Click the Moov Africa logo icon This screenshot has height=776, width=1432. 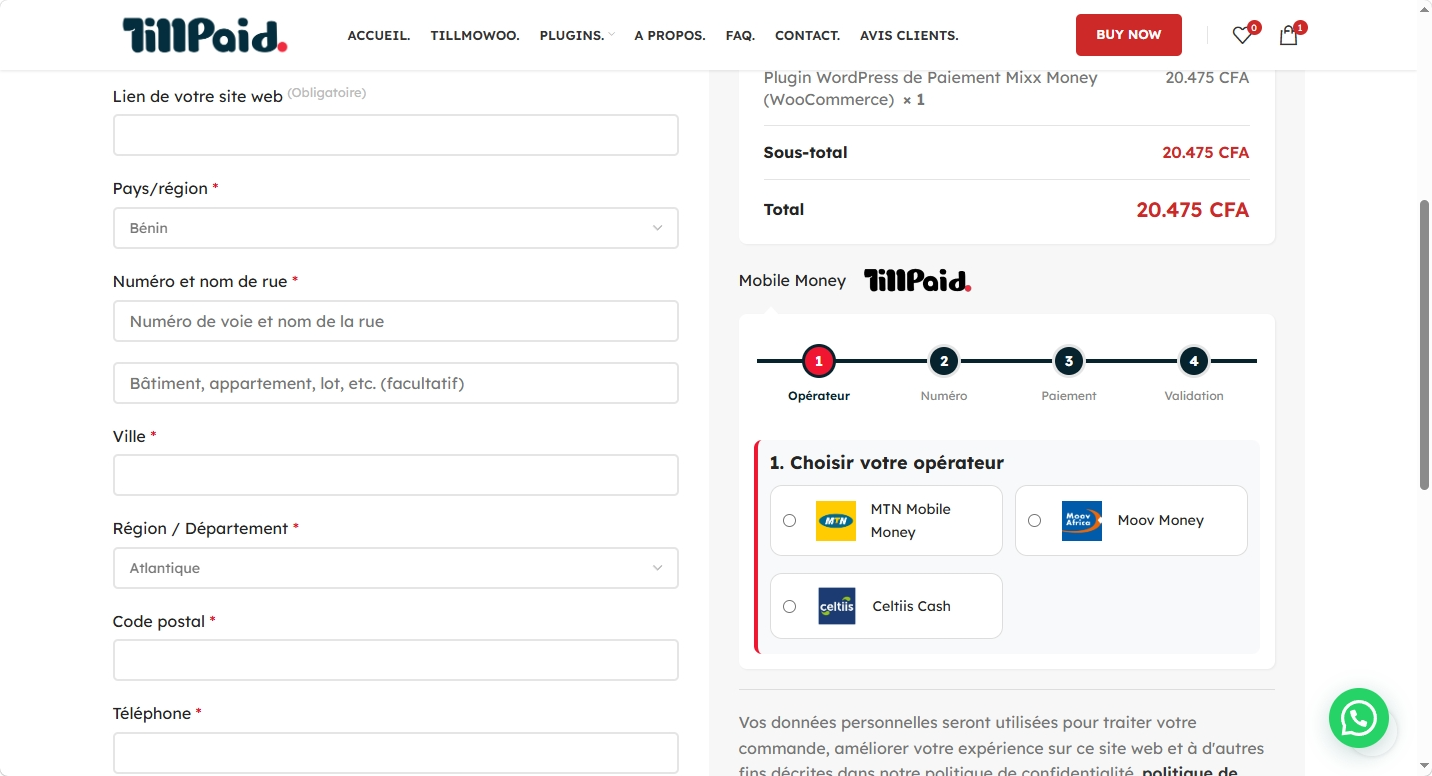pyautogui.click(x=1081, y=521)
